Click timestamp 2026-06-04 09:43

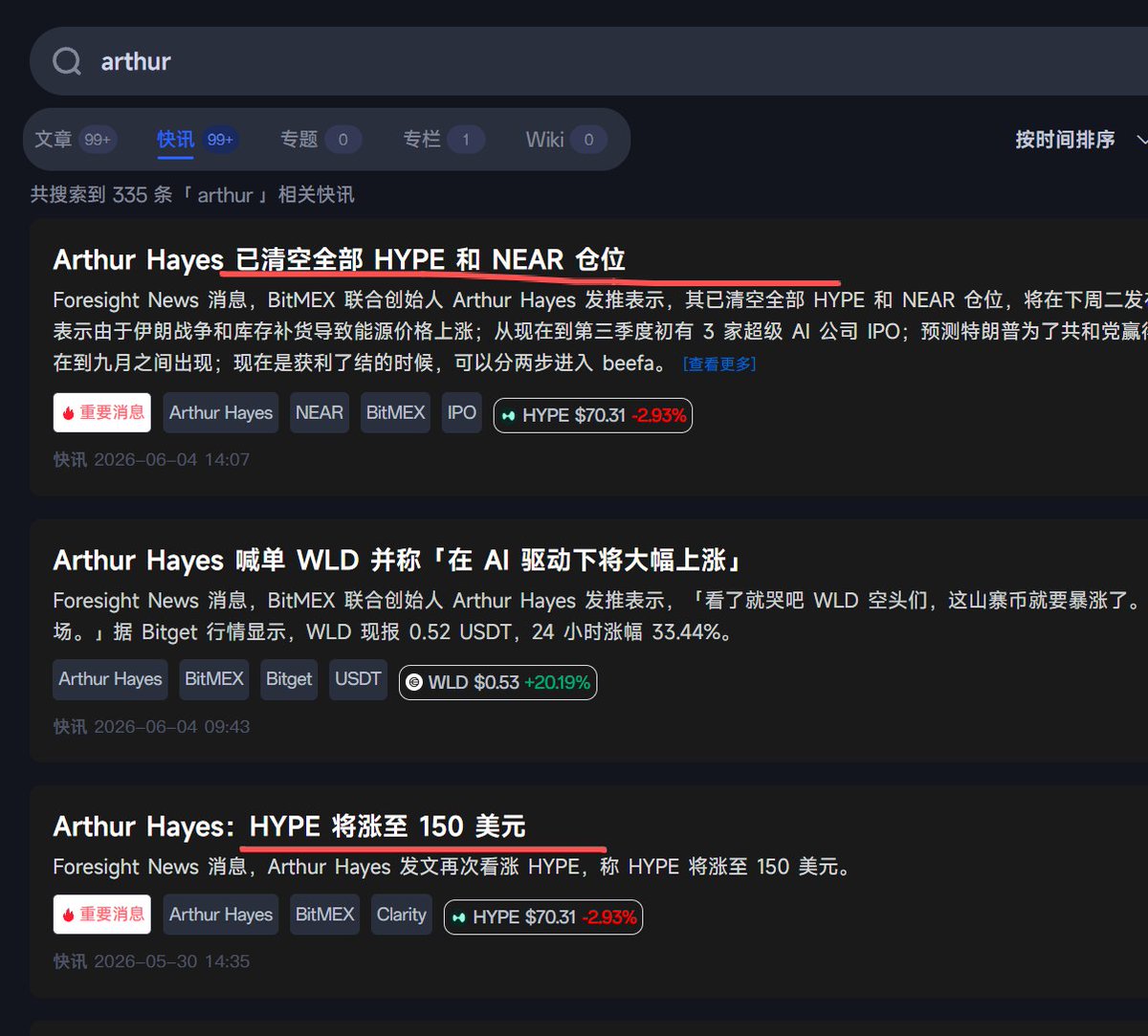tap(171, 727)
